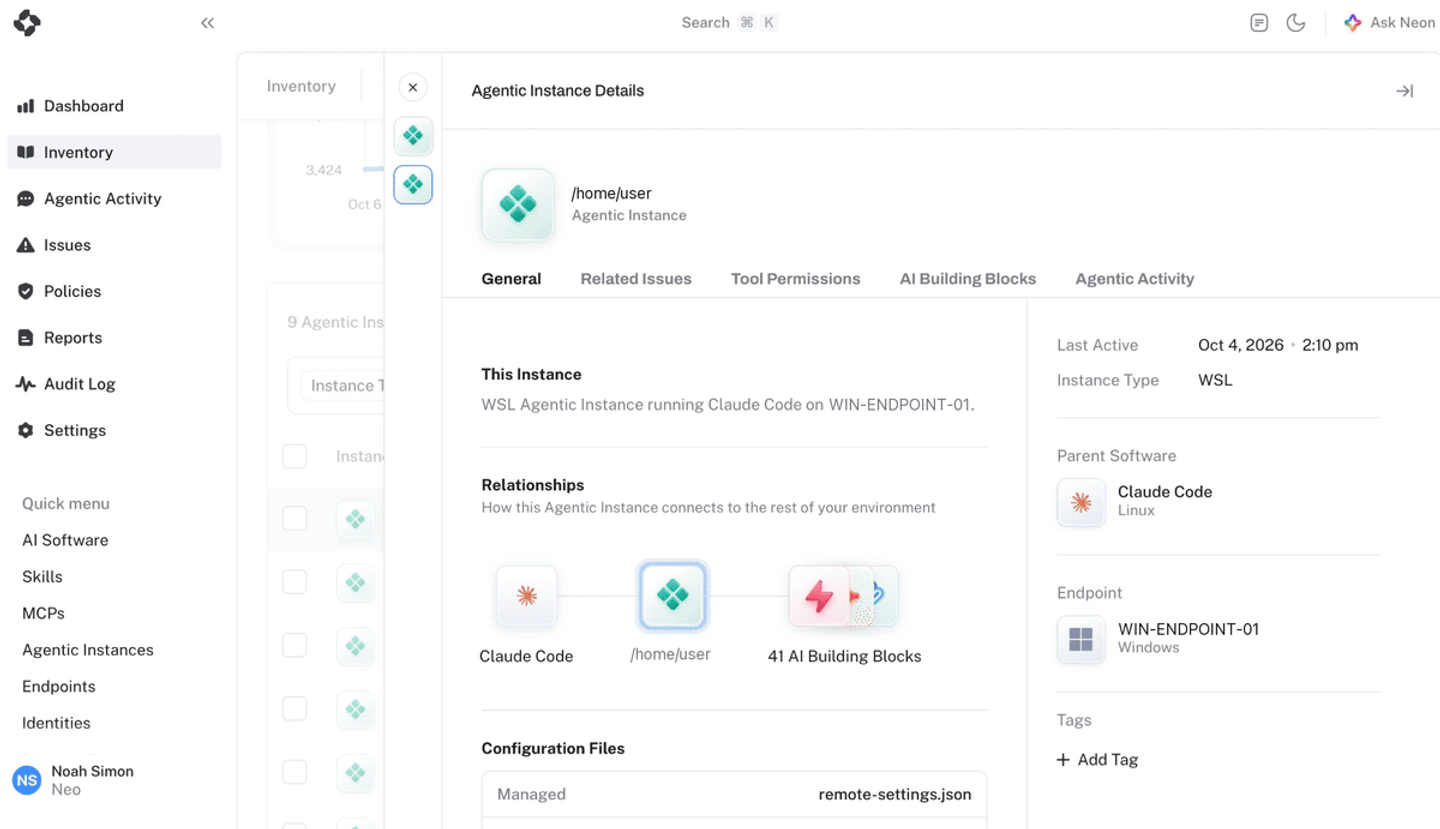Open Skills from the Quick menu
This screenshot has width=1440, height=829.
(42, 577)
